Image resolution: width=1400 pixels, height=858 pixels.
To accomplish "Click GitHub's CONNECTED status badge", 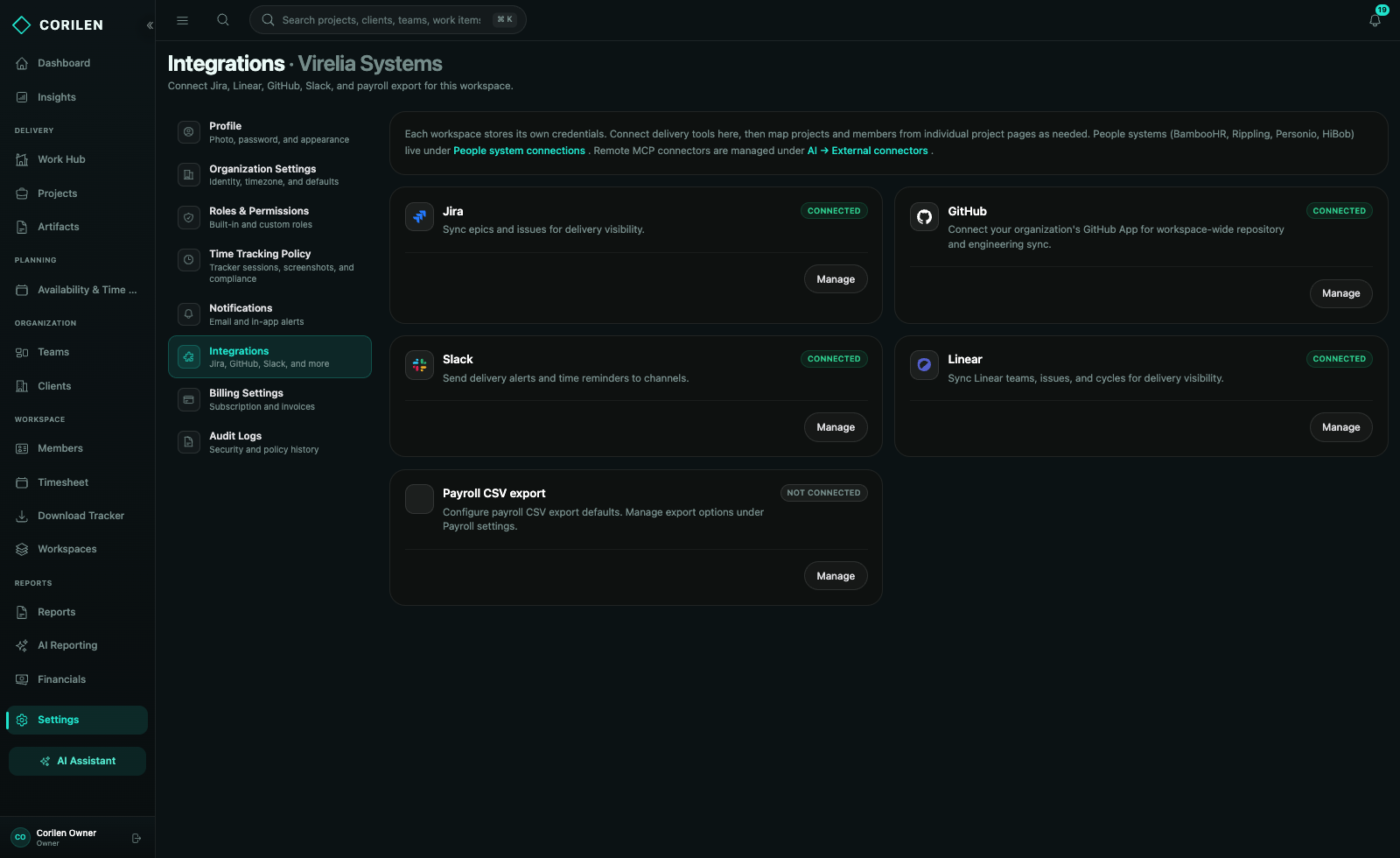I will [1339, 211].
